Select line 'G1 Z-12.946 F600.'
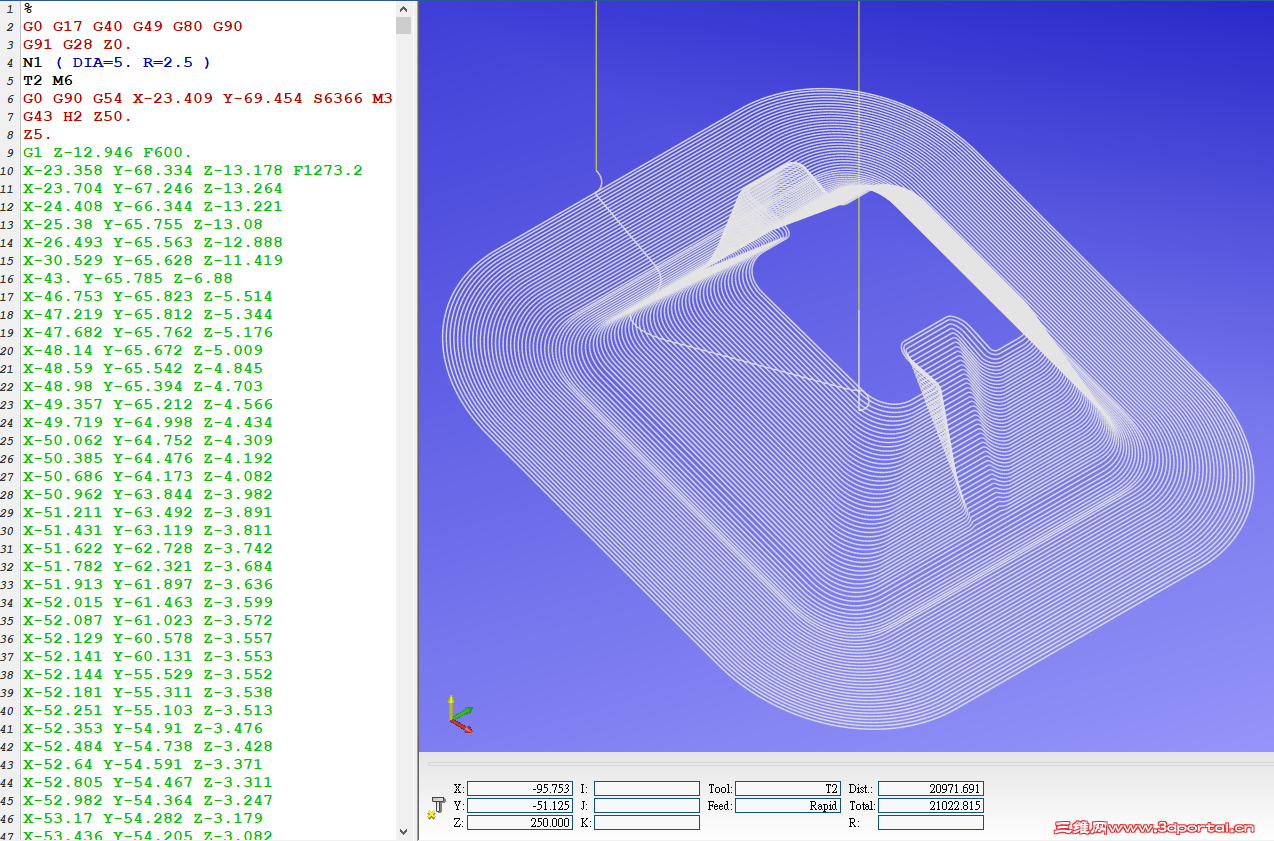Screen dimensions: 1274x841 click(x=107, y=152)
